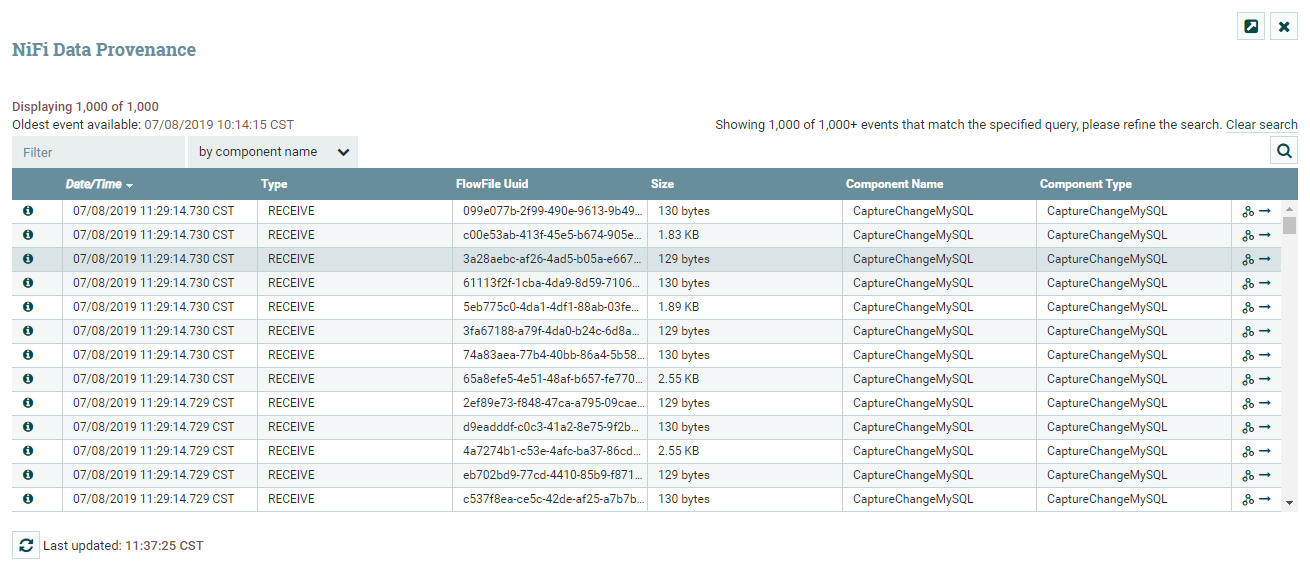The width and height of the screenshot is (1310, 585).
Task: Sort events by the Size column
Action: [661, 184]
